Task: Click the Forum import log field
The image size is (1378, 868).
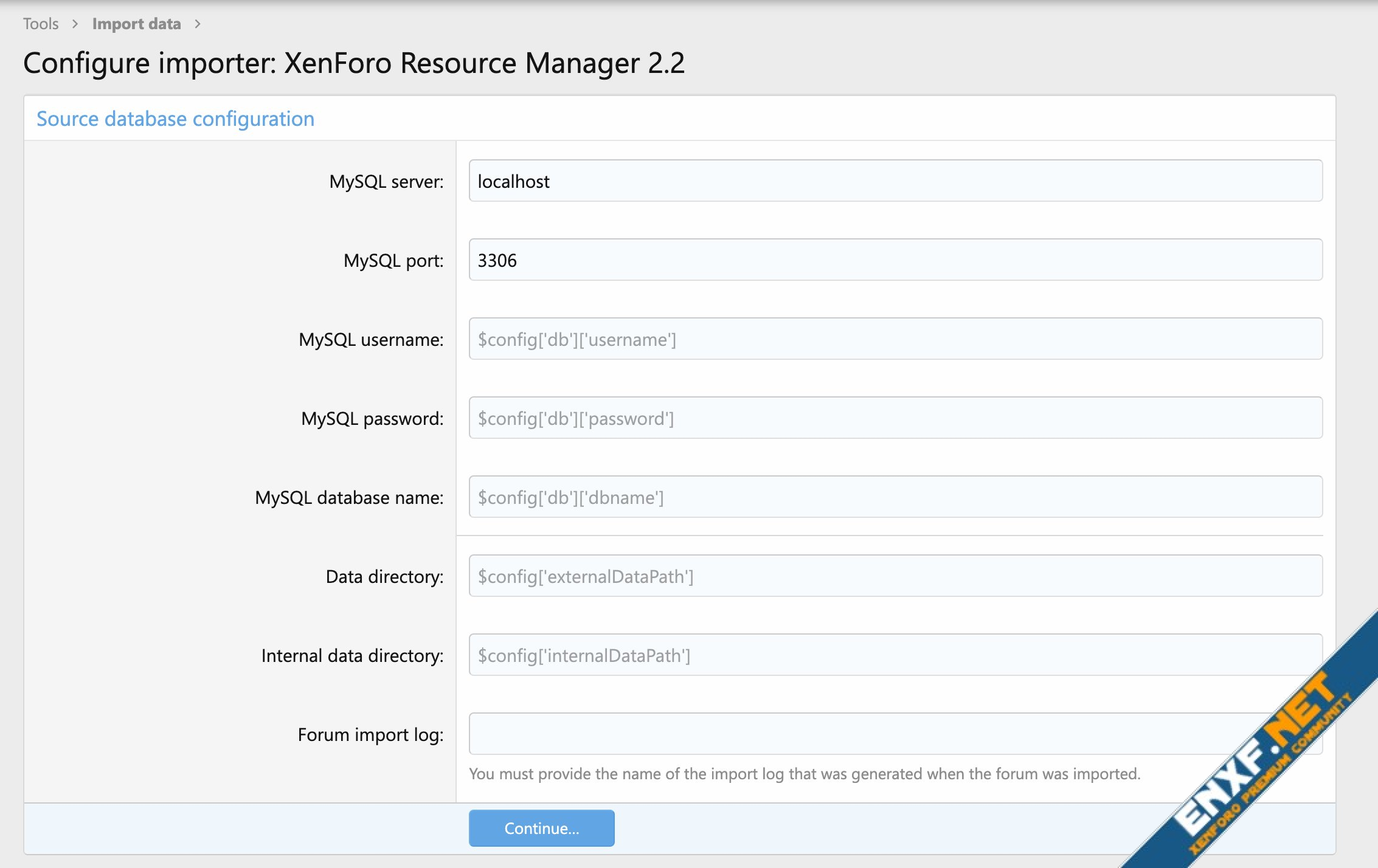Action: (851, 734)
